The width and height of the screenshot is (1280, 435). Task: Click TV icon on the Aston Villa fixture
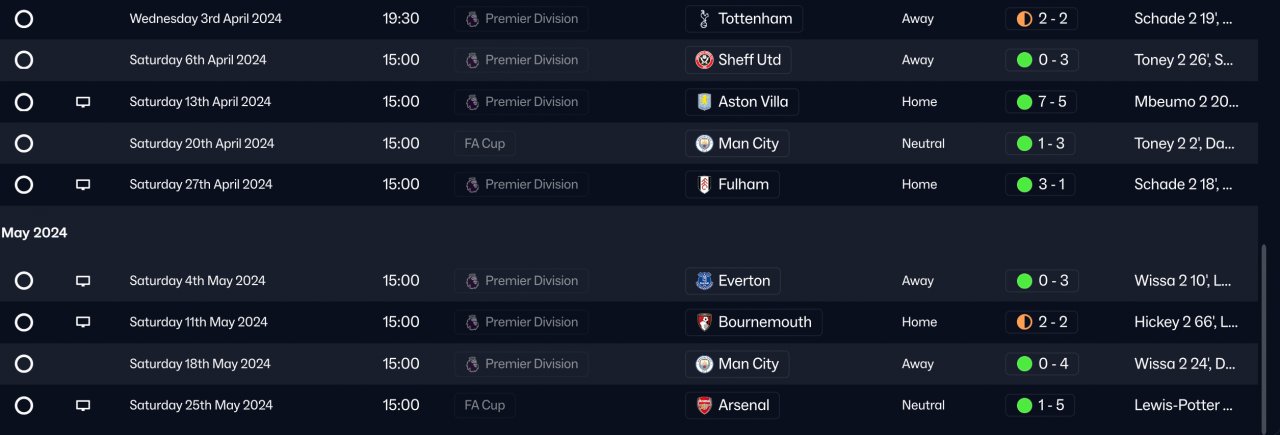click(x=83, y=102)
